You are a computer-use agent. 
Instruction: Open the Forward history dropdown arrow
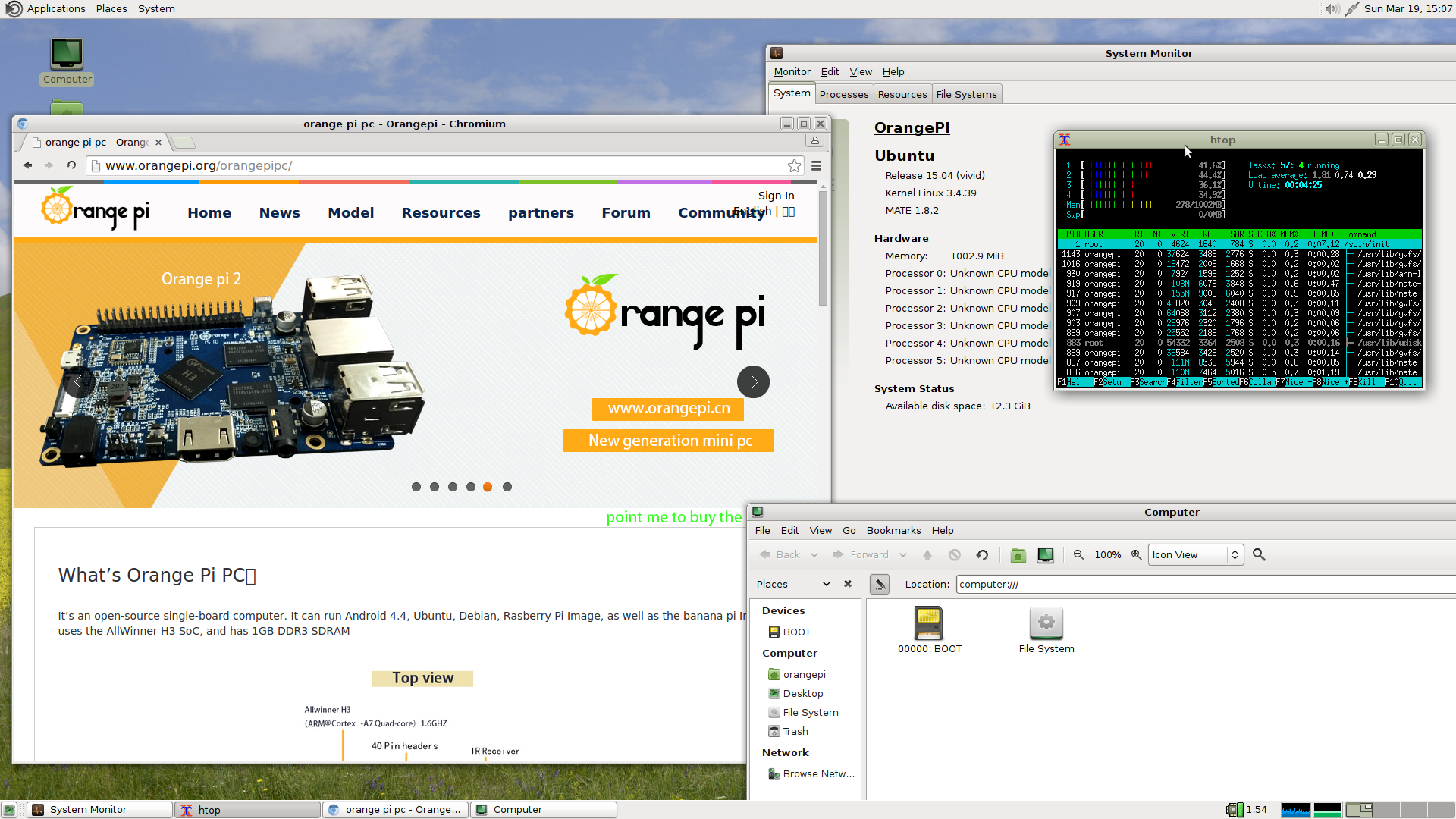pos(903,555)
